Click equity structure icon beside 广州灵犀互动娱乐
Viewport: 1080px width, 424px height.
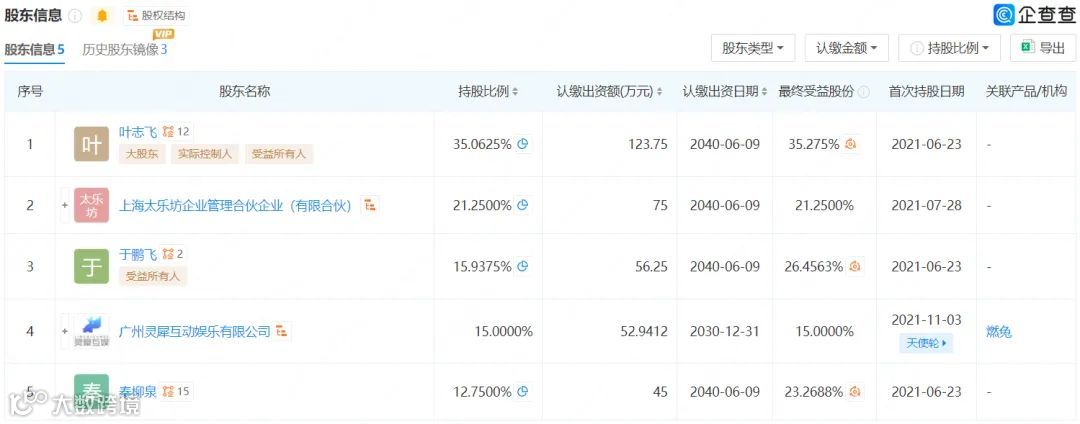pos(282,331)
